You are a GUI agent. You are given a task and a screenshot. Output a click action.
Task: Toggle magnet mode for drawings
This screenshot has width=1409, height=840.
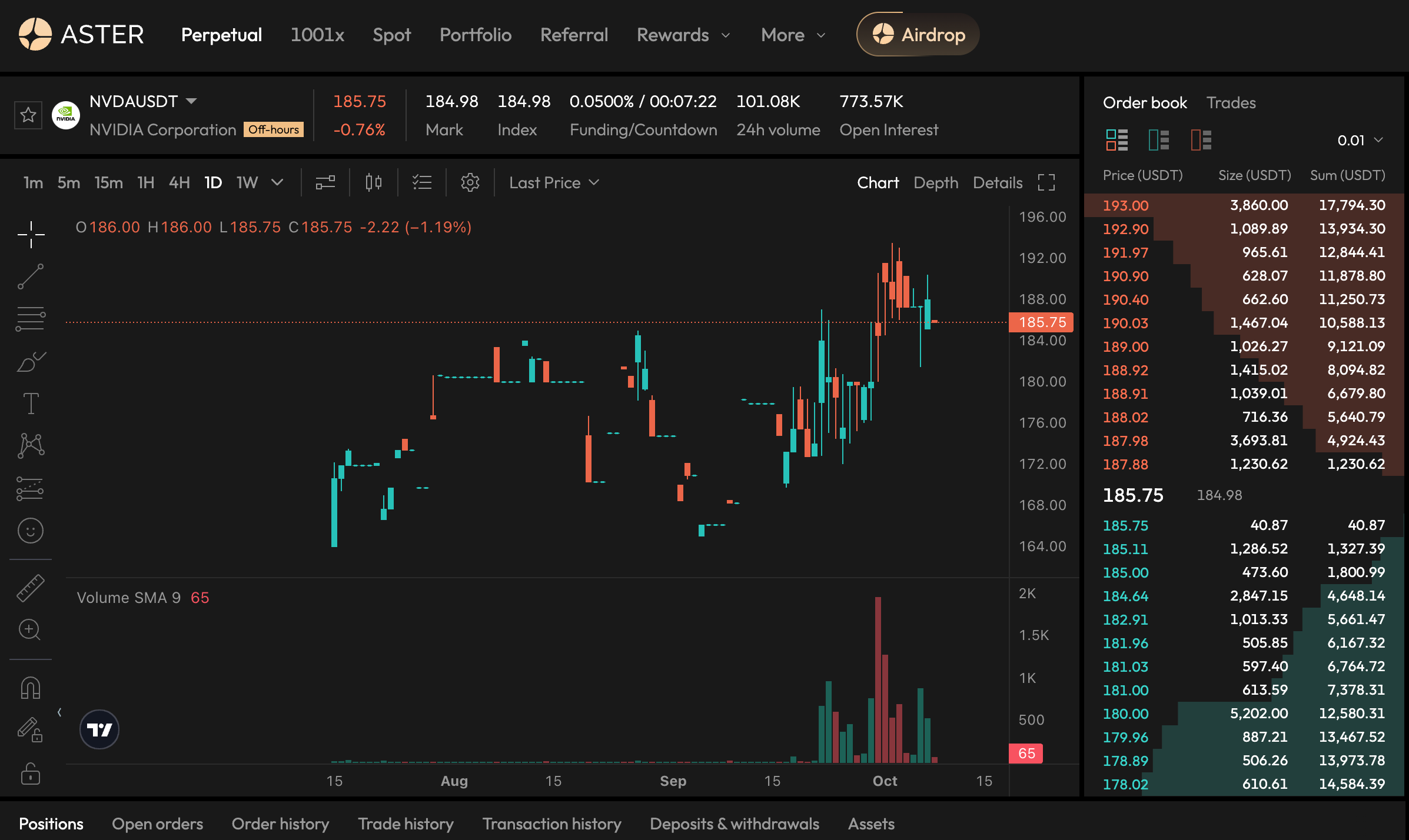pyautogui.click(x=31, y=688)
